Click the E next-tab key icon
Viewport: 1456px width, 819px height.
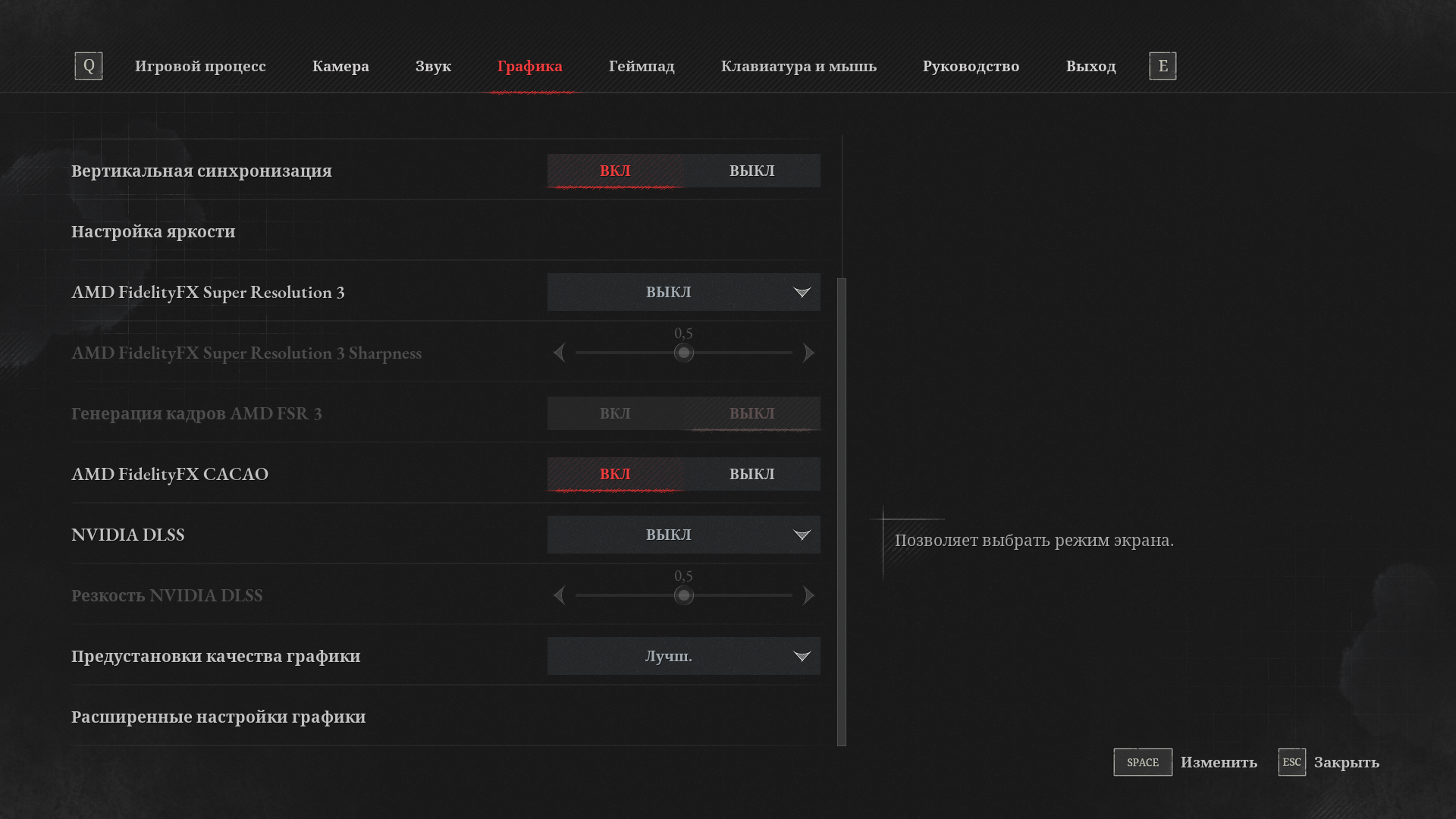click(1163, 66)
